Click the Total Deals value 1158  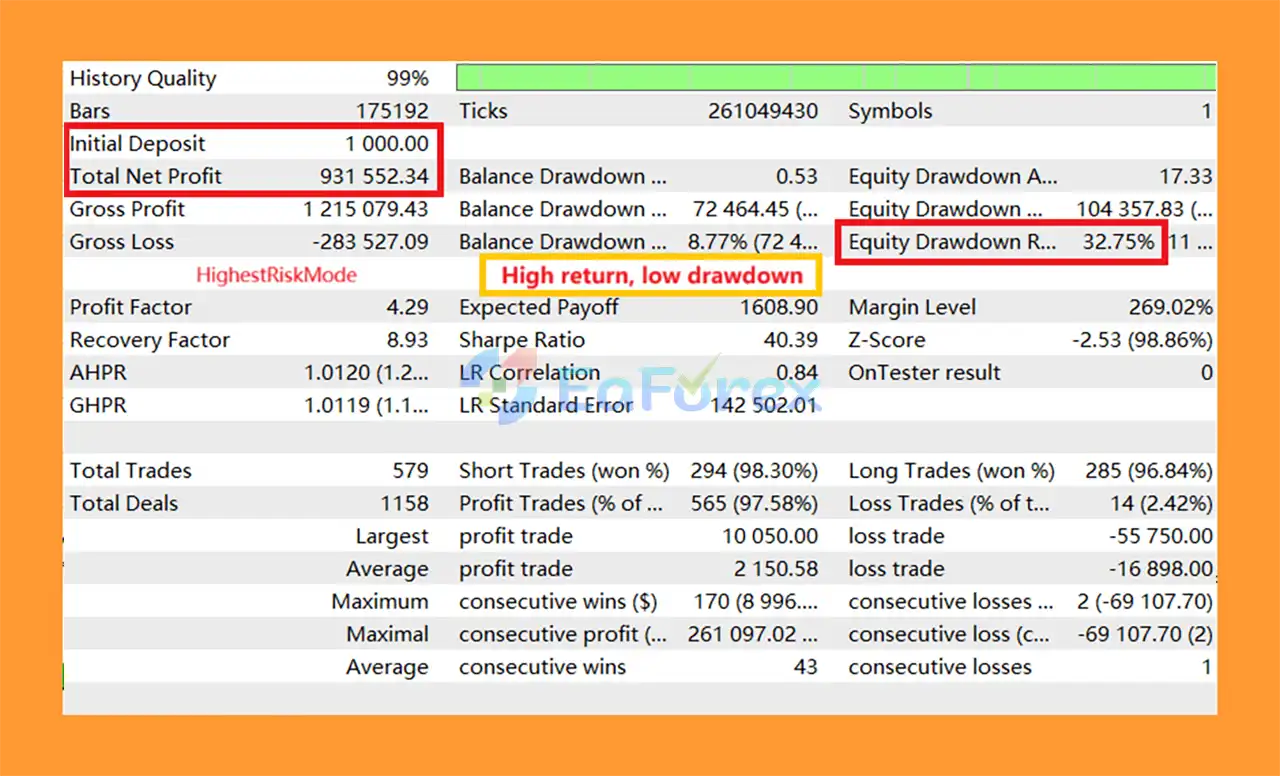(x=404, y=504)
